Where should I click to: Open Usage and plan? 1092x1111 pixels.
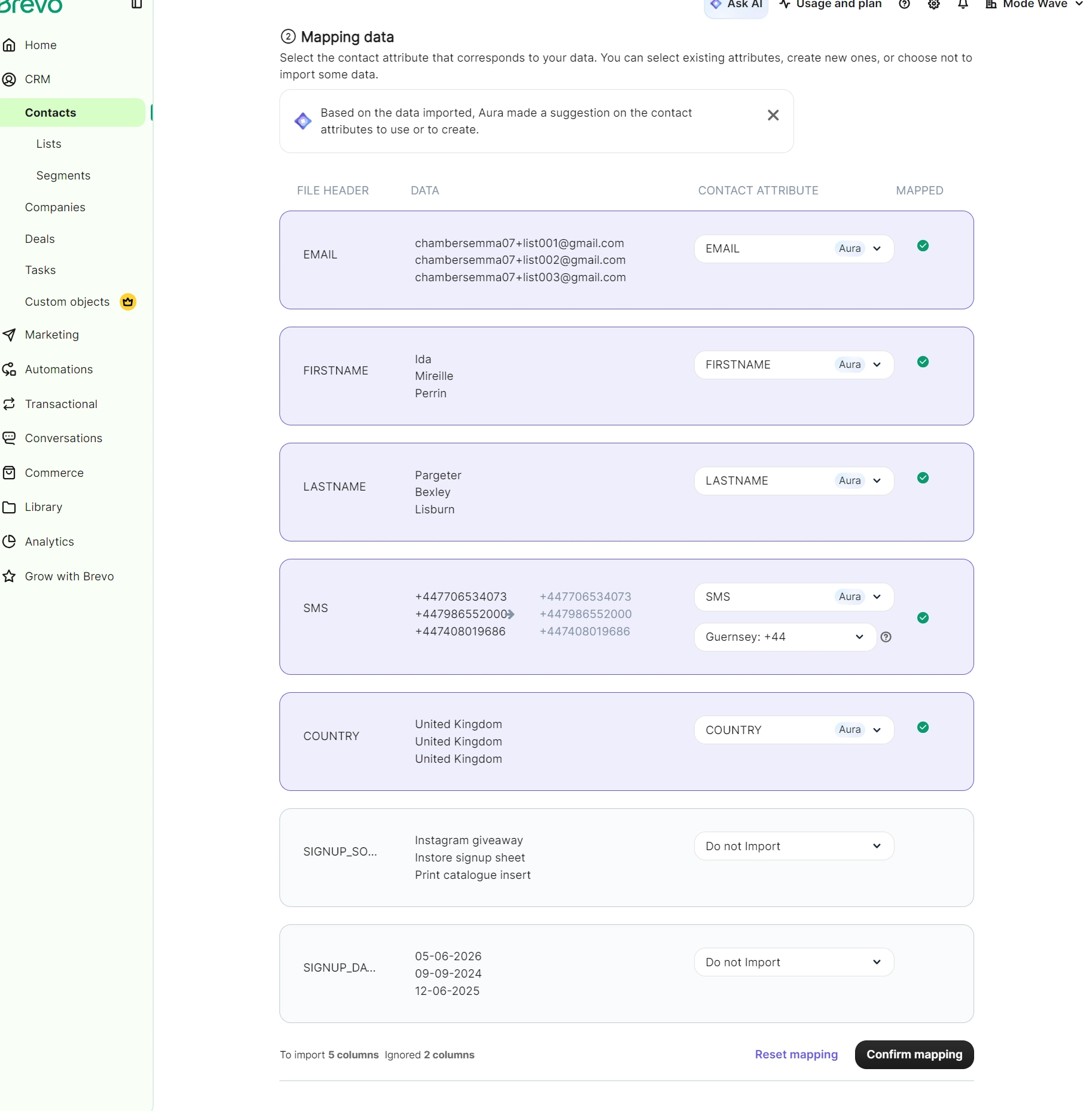pos(831,4)
